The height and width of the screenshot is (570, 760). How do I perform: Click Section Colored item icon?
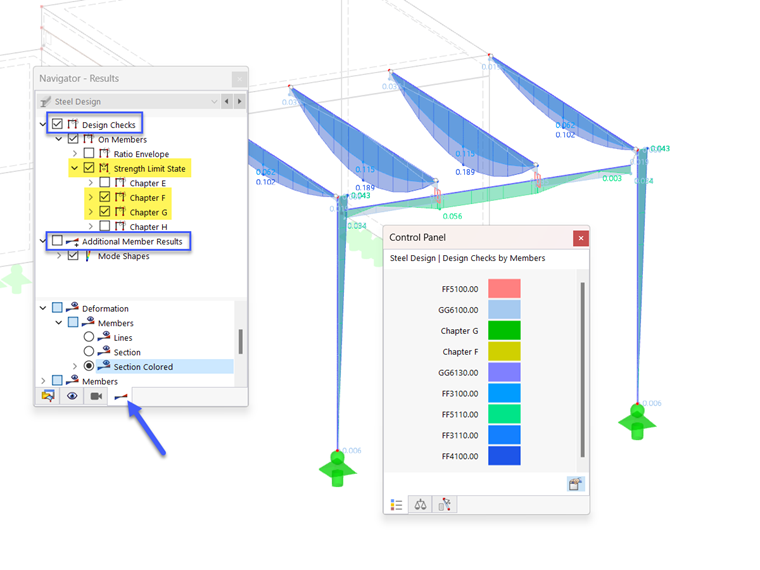104,365
